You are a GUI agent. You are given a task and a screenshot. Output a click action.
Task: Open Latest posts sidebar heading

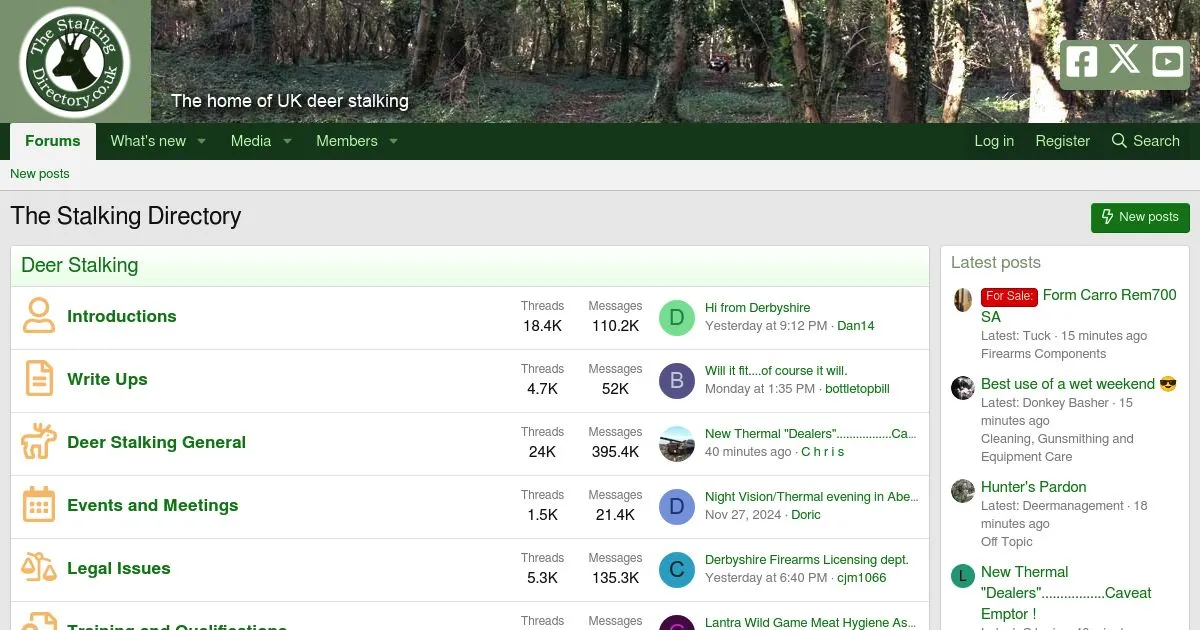[996, 263]
